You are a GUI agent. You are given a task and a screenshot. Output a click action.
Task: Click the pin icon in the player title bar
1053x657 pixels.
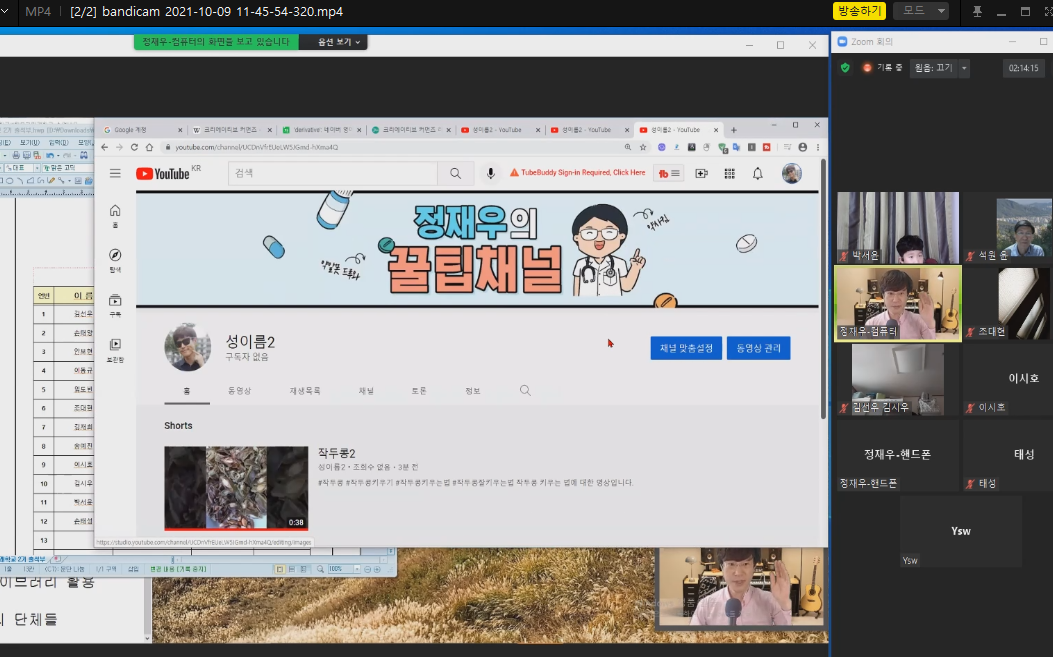pyautogui.click(x=977, y=11)
